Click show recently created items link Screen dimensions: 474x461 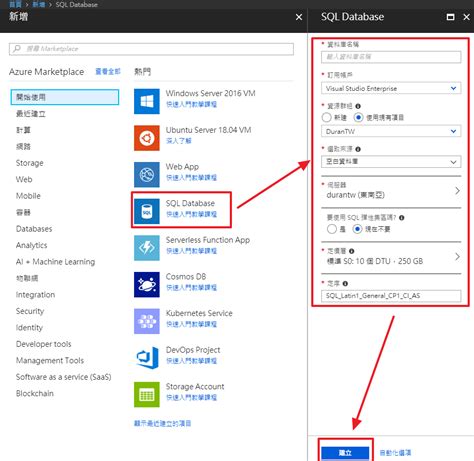tap(162, 423)
